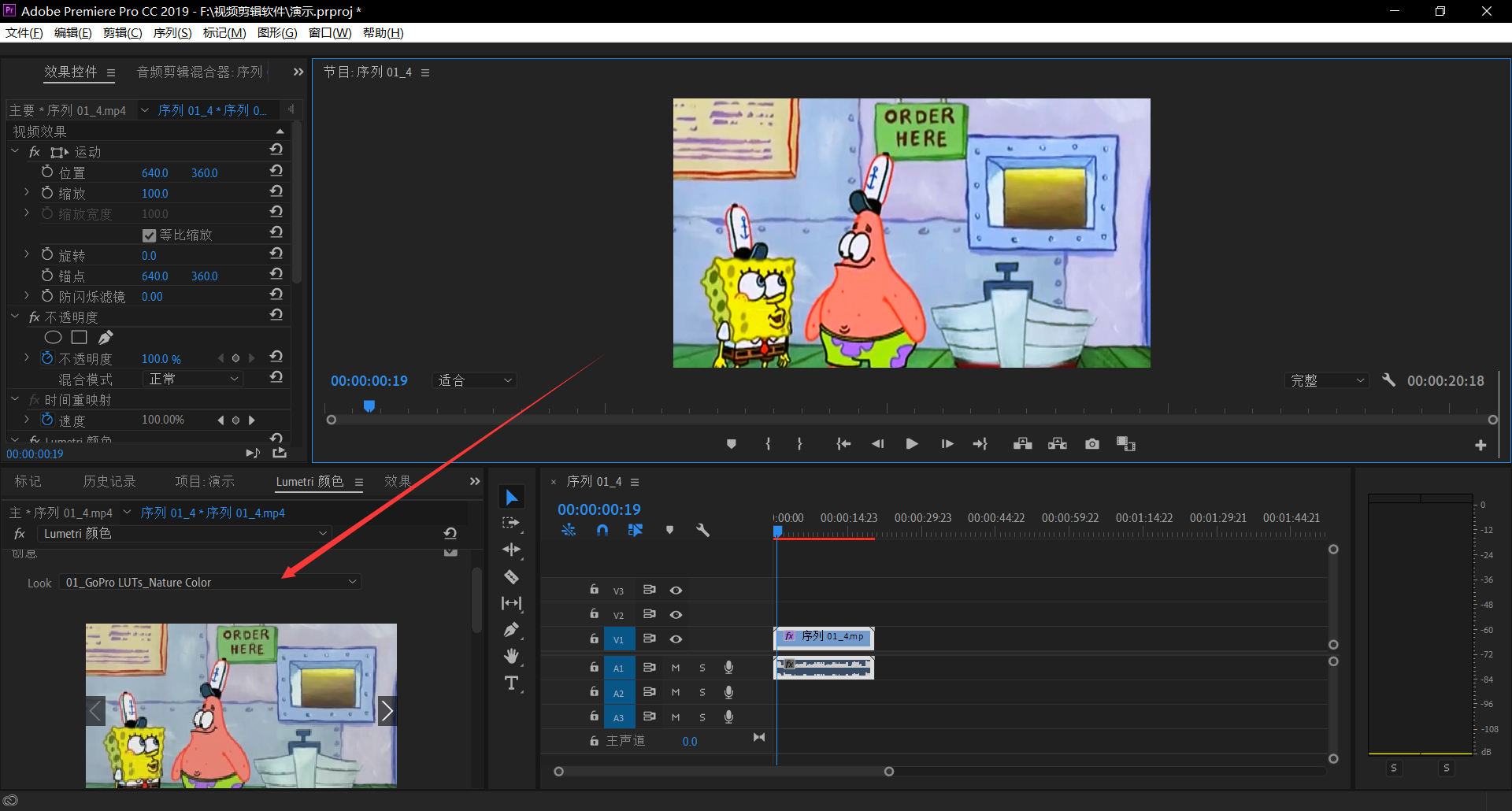Create ellipse mask under opacity effect
Viewport: 1512px width, 811px height.
click(53, 338)
